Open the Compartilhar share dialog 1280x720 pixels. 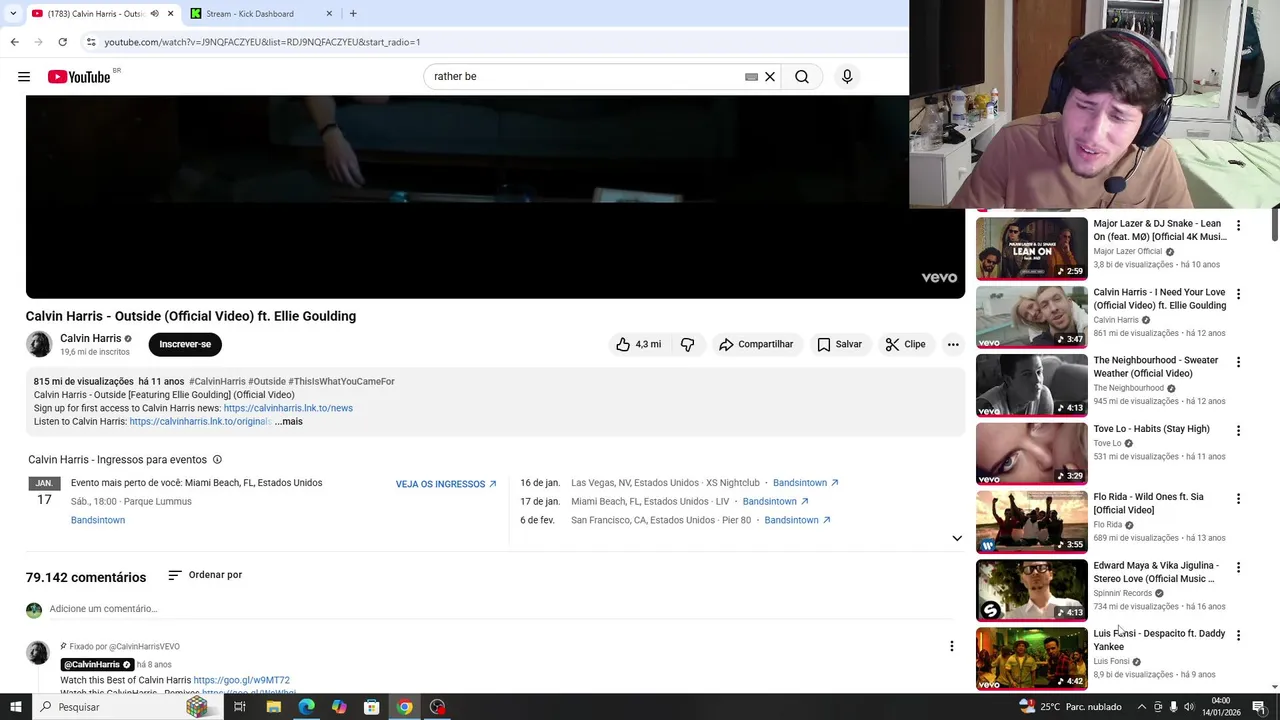(x=756, y=344)
